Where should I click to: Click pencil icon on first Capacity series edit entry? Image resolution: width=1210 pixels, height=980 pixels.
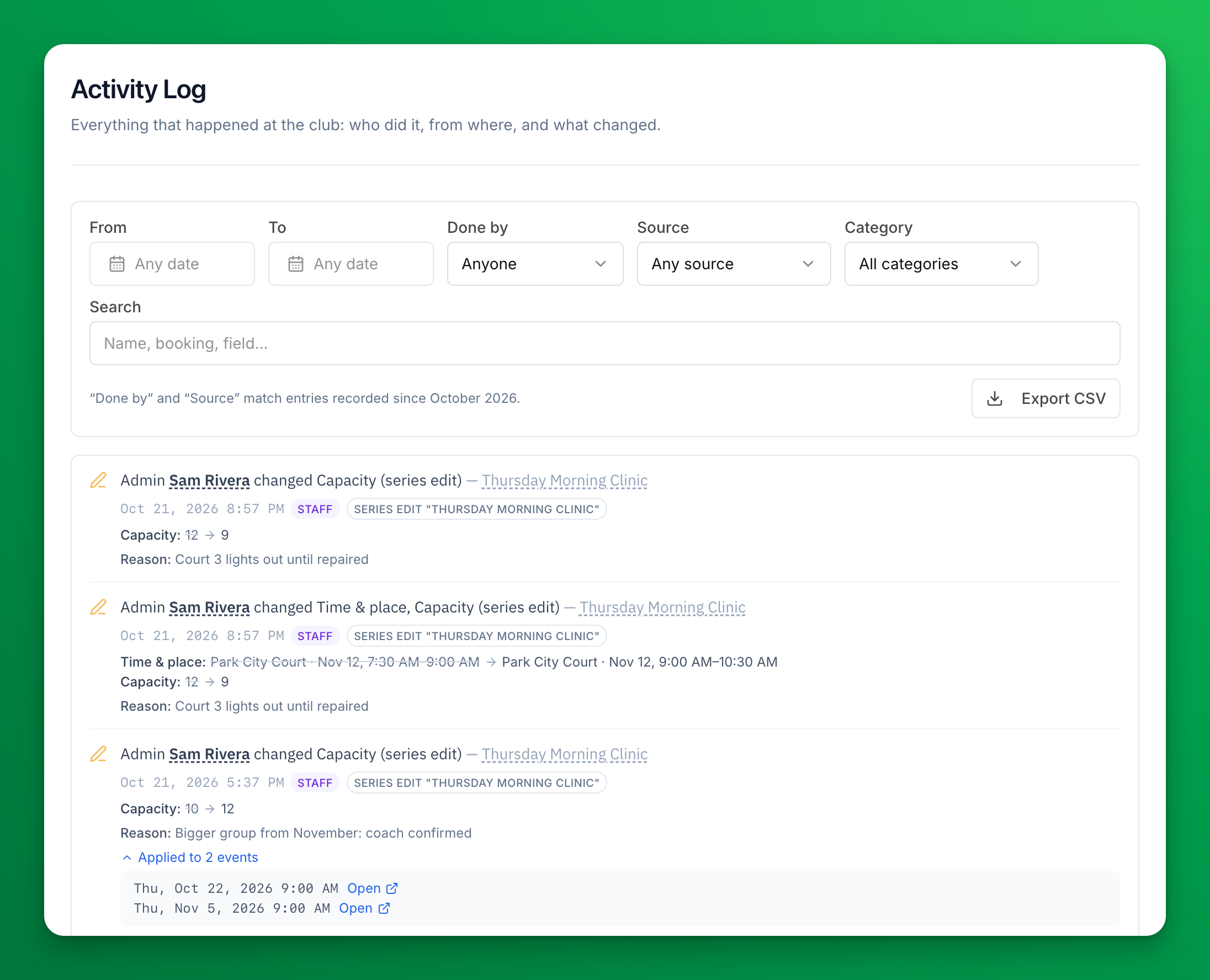coord(98,481)
